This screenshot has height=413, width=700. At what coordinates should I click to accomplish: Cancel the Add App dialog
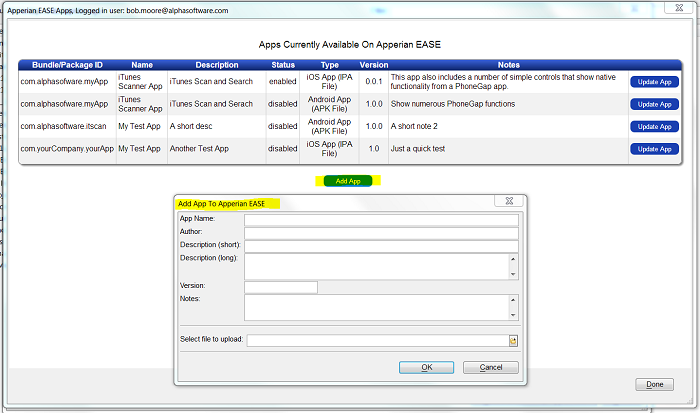491,367
